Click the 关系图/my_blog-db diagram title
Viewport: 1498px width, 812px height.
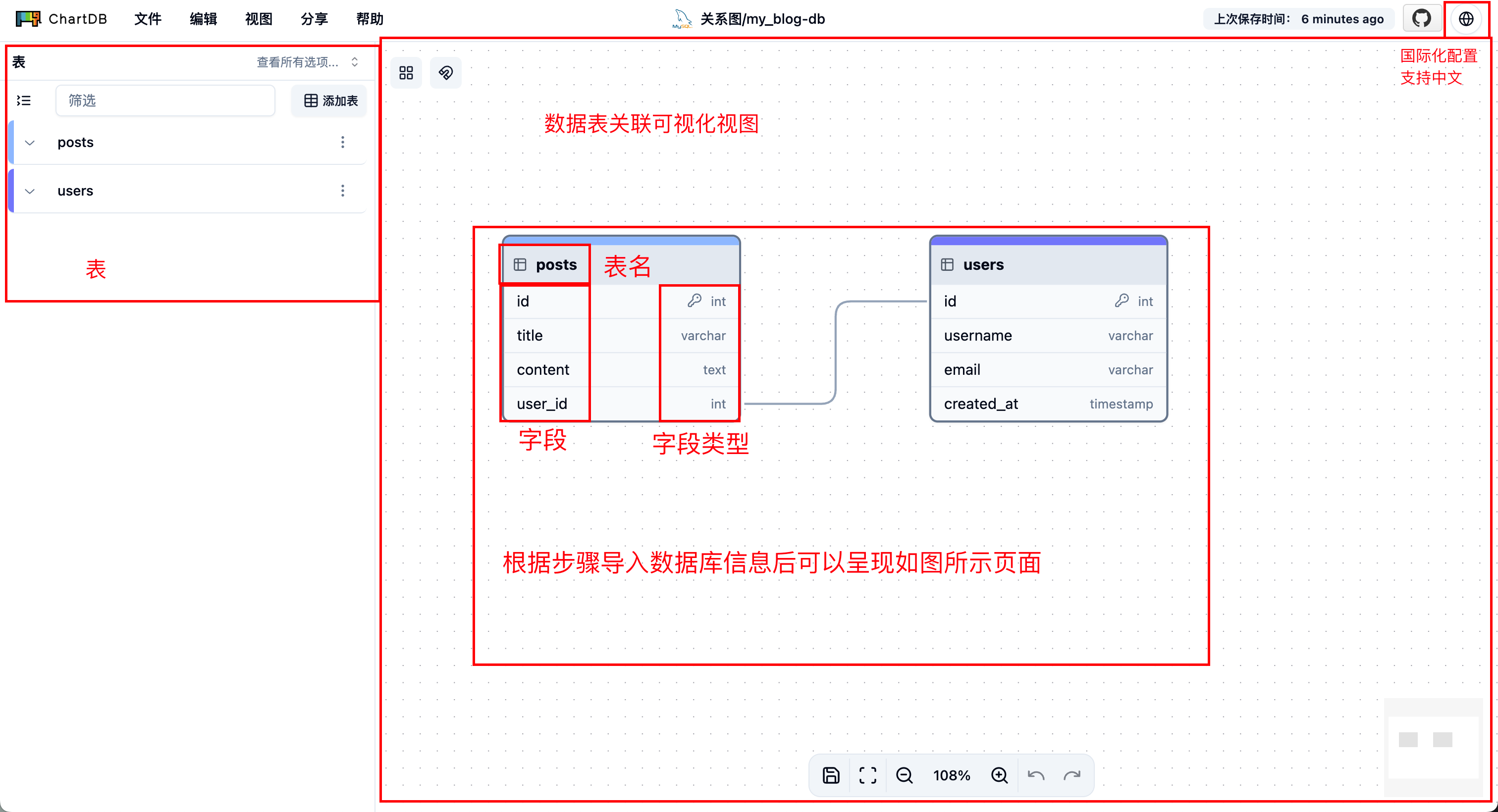(762, 19)
